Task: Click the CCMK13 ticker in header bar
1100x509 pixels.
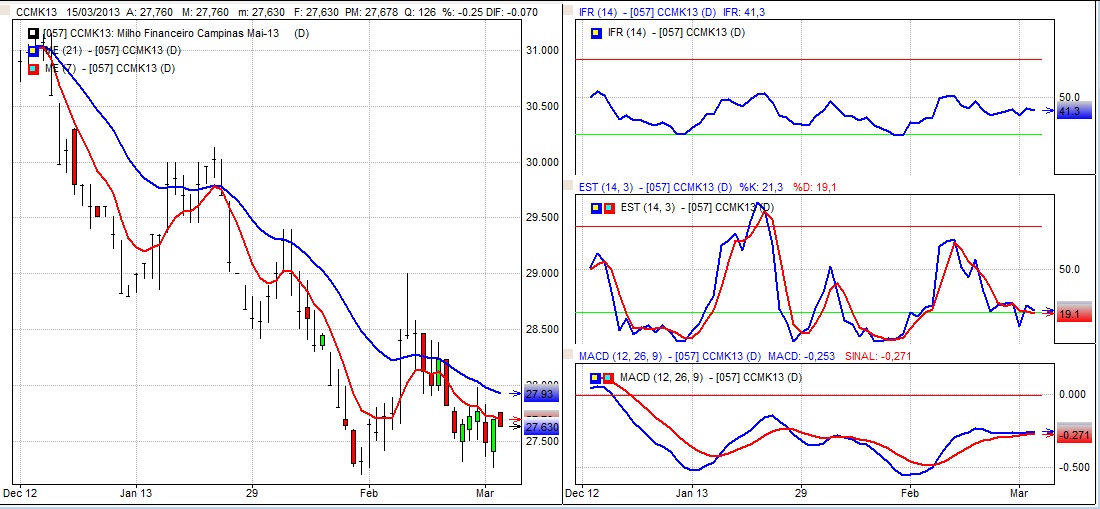Action: tap(24, 11)
